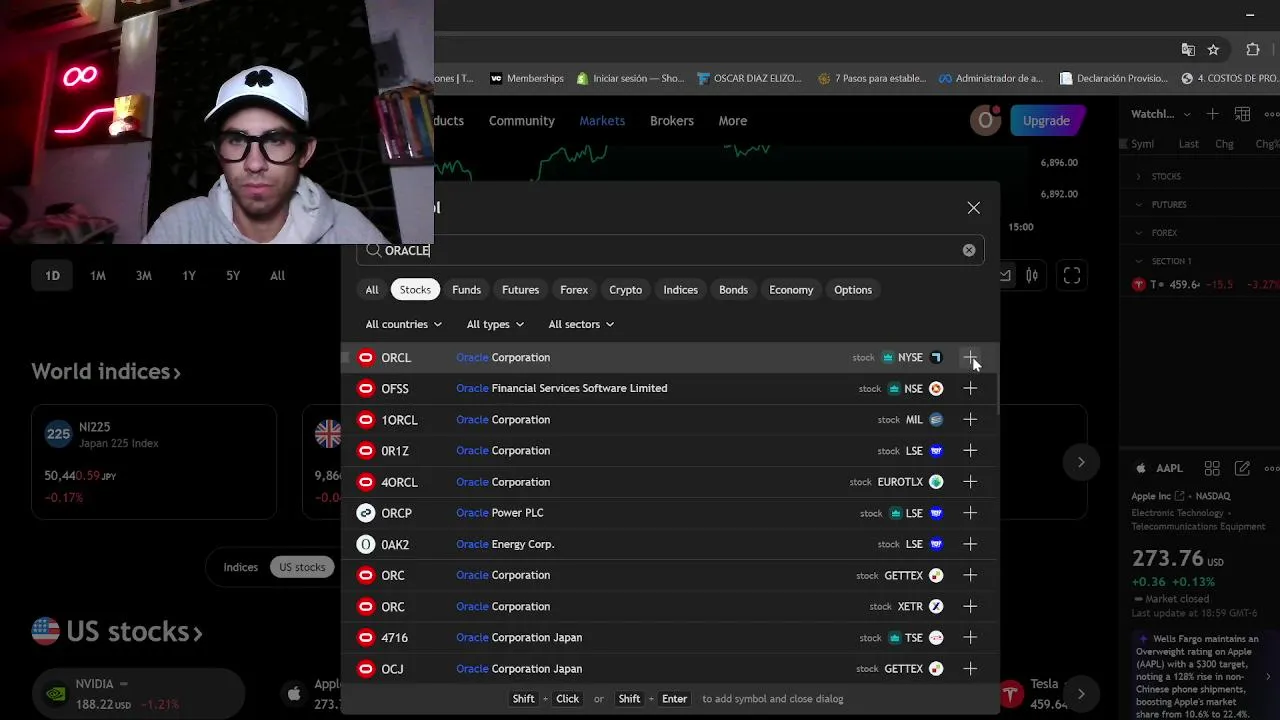Select All time range

(278, 276)
